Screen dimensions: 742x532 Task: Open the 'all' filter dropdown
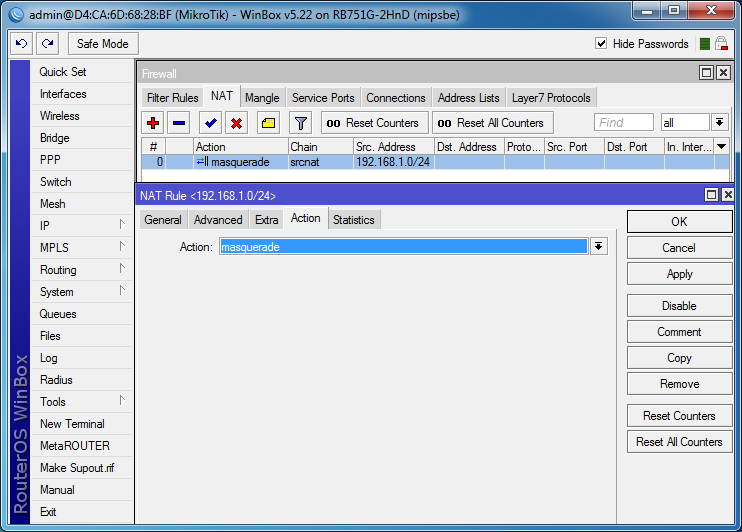[719, 123]
